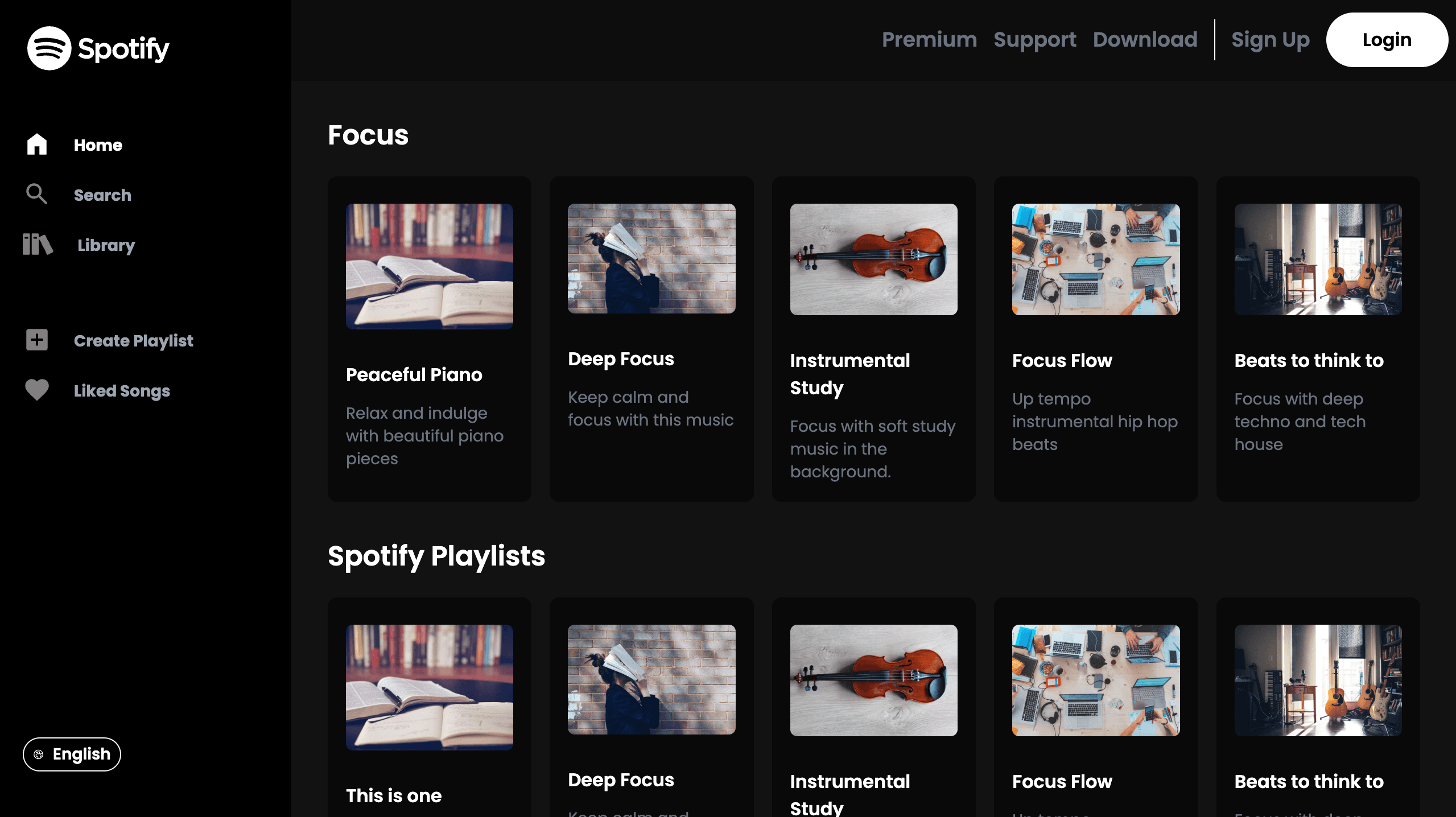Select the Liked Songs sidebar label

click(122, 391)
